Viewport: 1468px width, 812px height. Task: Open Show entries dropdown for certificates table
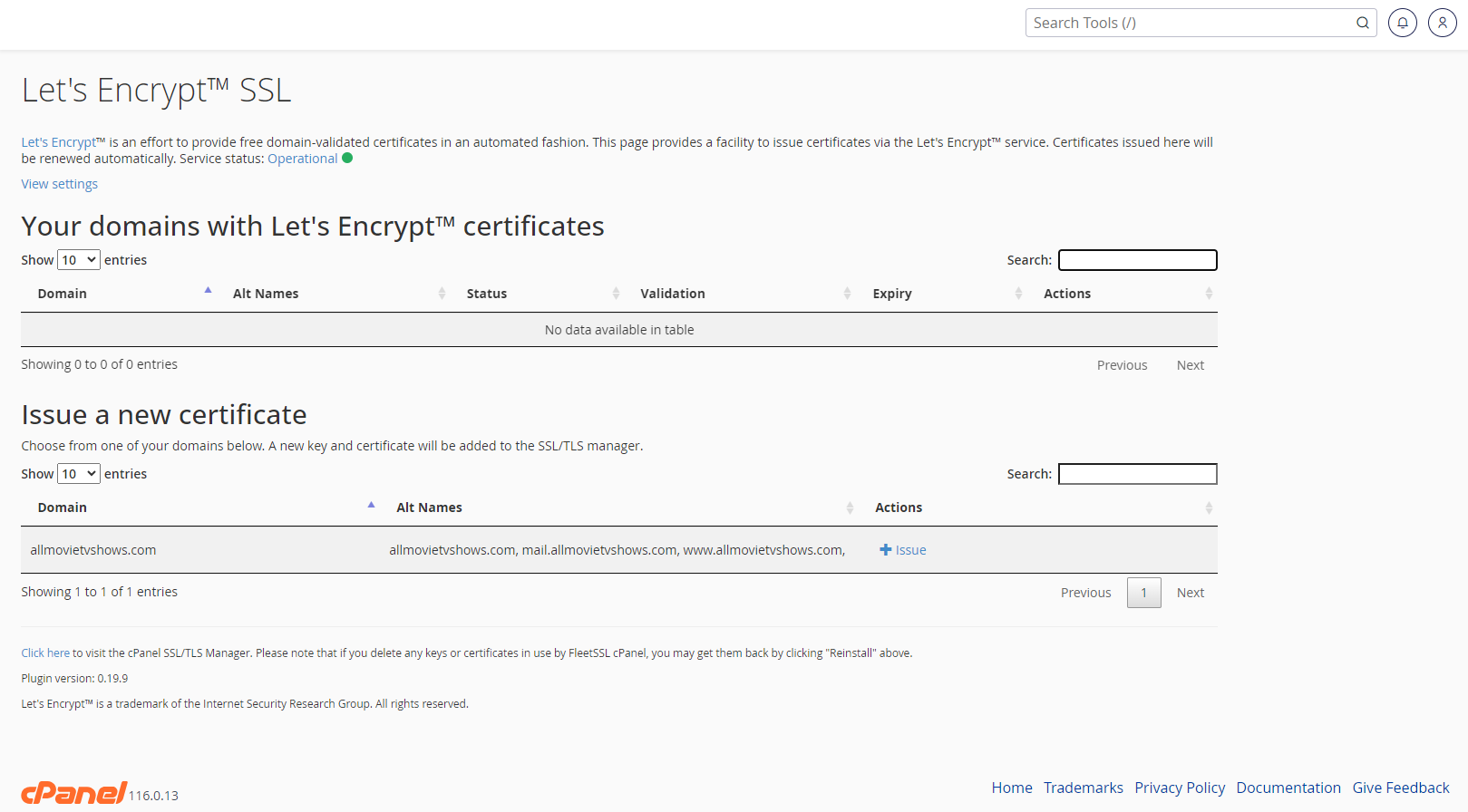pos(79,260)
